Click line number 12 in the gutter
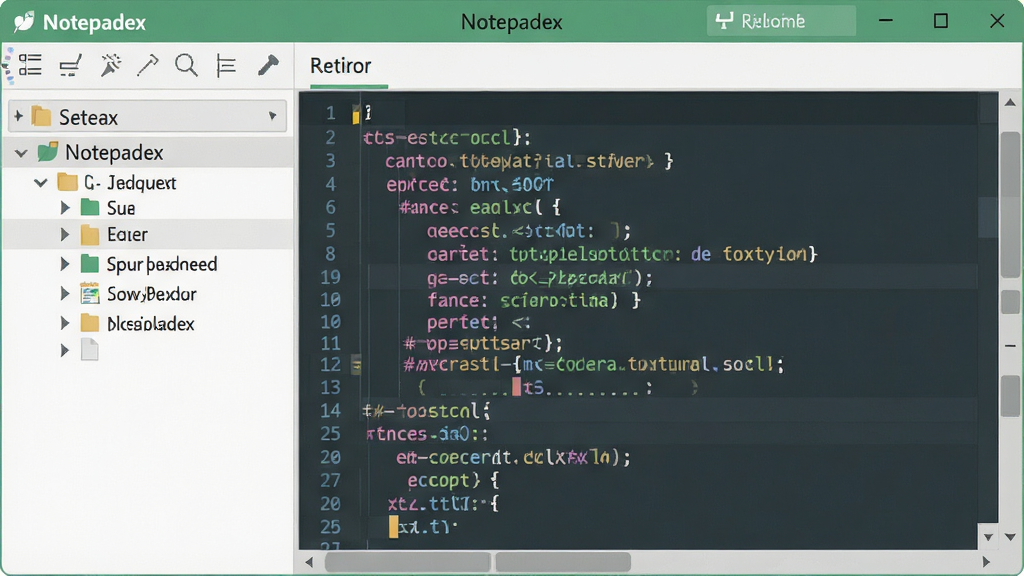This screenshot has height=576, width=1024. pyautogui.click(x=330, y=364)
